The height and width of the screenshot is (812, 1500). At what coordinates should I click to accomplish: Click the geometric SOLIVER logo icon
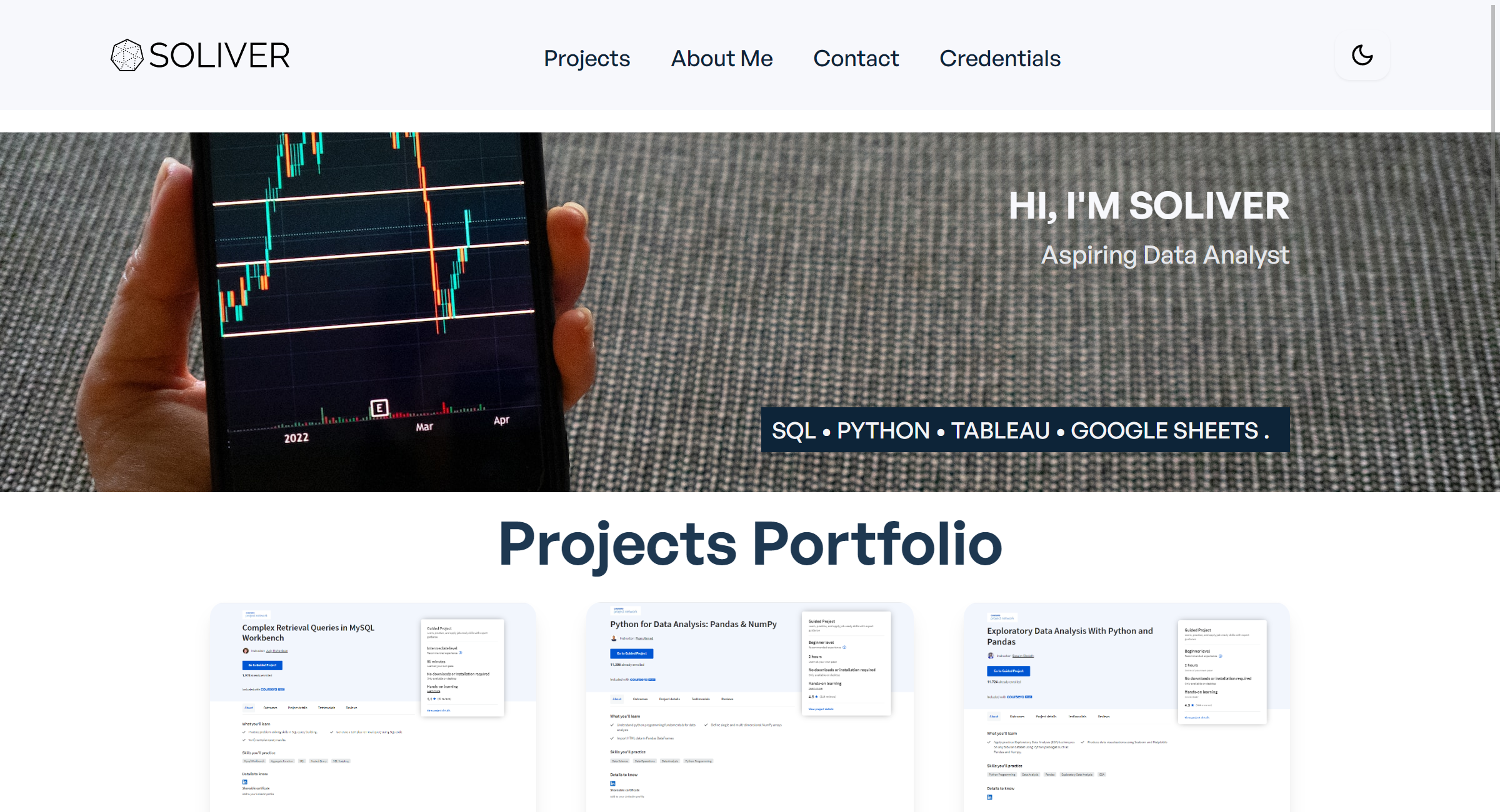coord(127,56)
